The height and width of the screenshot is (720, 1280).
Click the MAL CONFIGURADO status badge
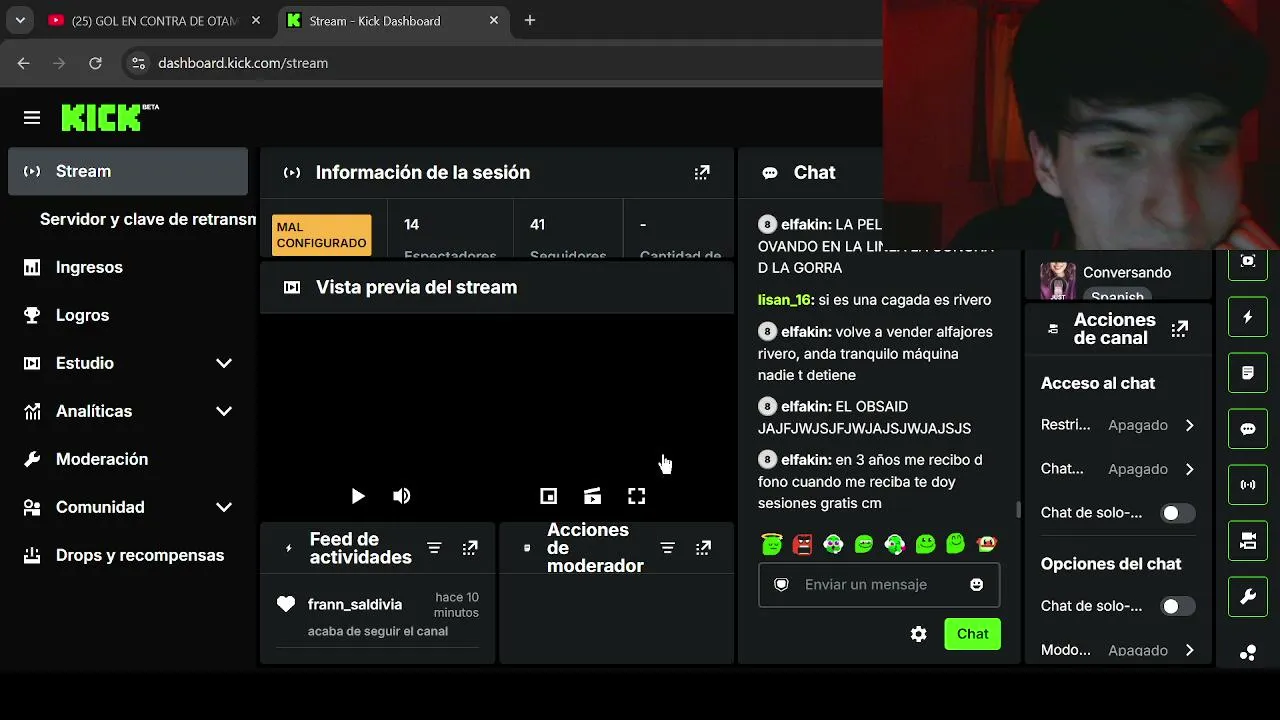(321, 235)
